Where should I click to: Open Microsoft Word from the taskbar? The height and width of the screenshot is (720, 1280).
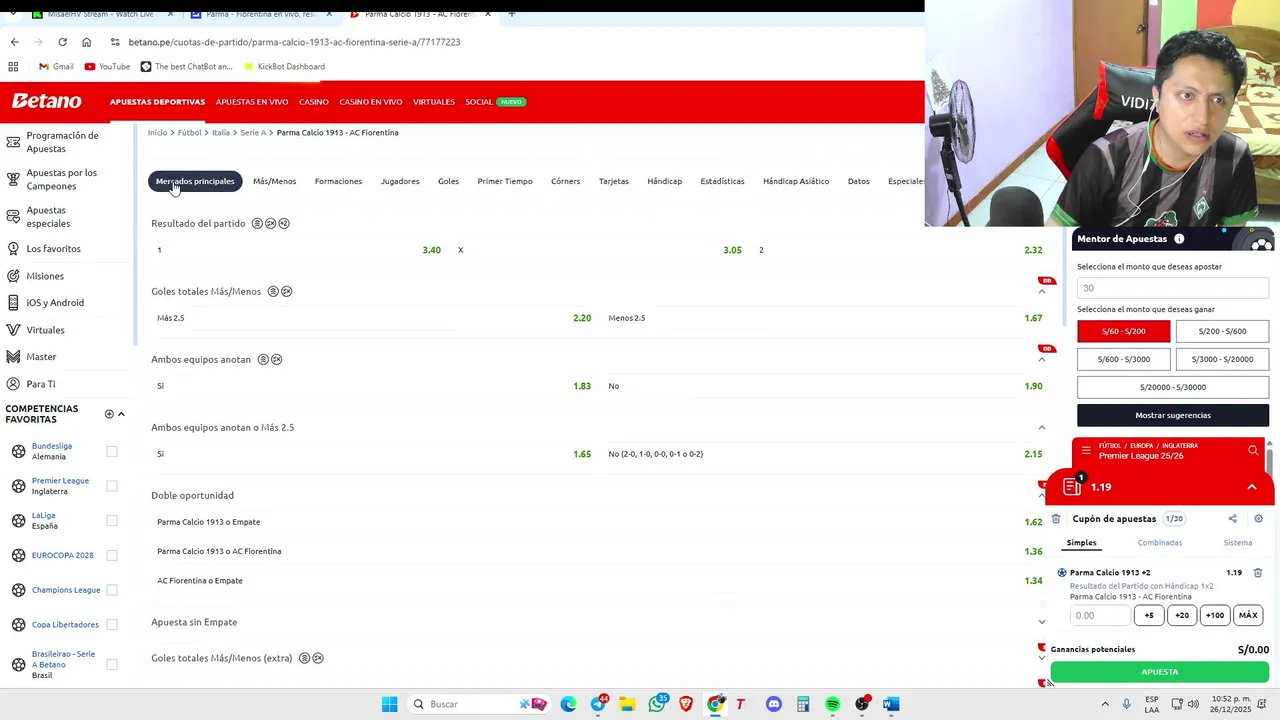(x=891, y=704)
